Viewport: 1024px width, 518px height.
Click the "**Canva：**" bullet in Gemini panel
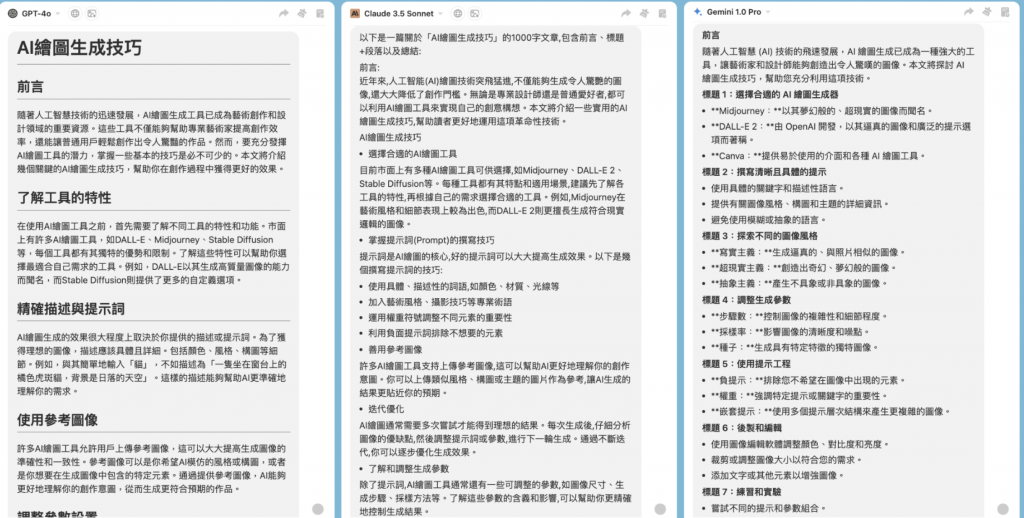click(817, 156)
